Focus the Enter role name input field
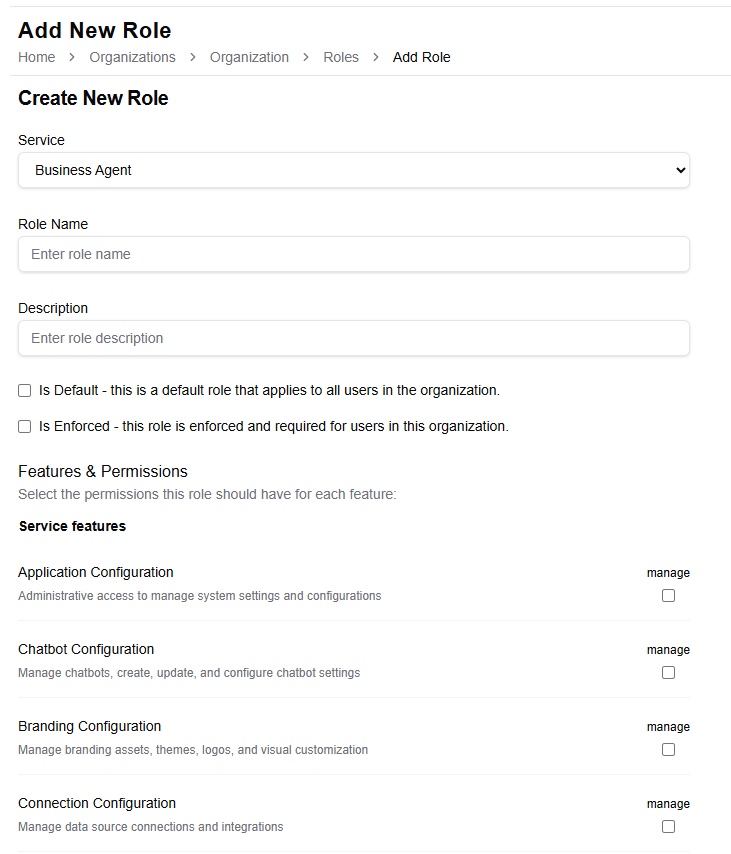Image resolution: width=731 pixels, height=854 pixels. (354, 254)
